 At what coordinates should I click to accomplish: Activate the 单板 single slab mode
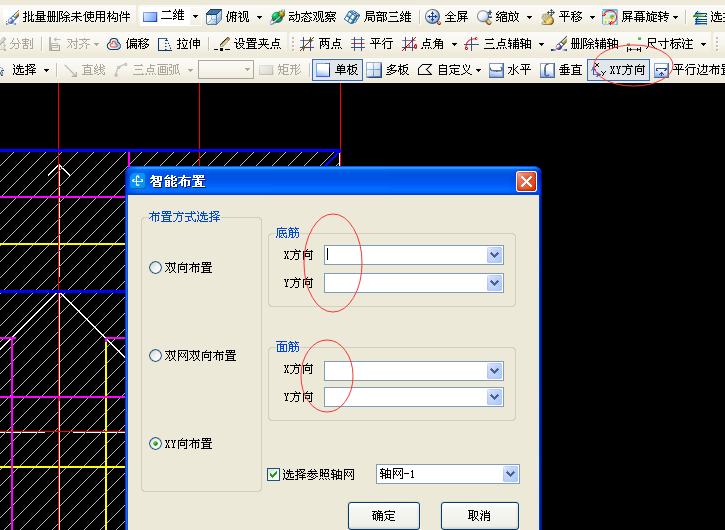click(337, 70)
